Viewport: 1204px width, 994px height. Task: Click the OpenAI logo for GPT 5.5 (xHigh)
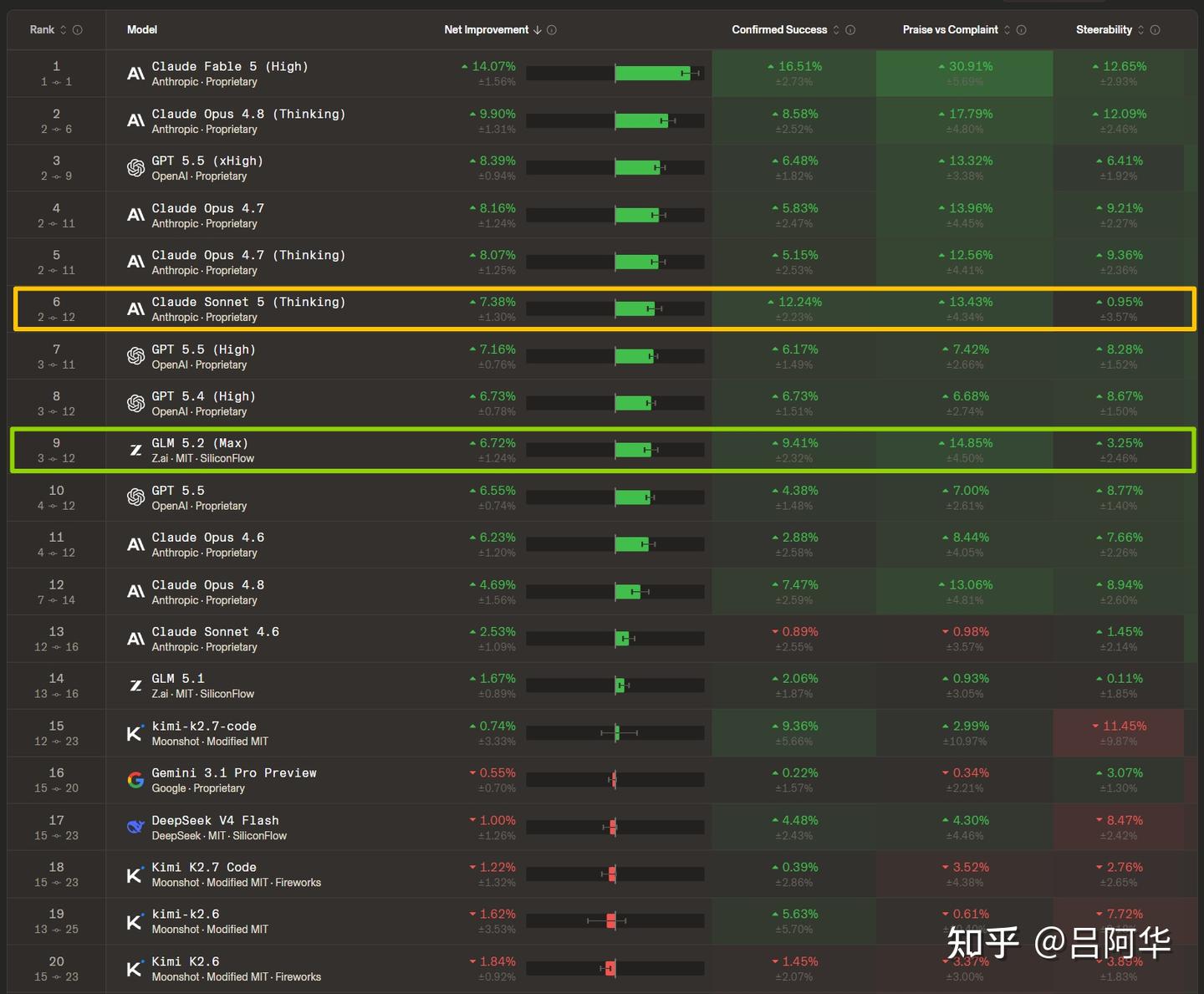coord(135,168)
